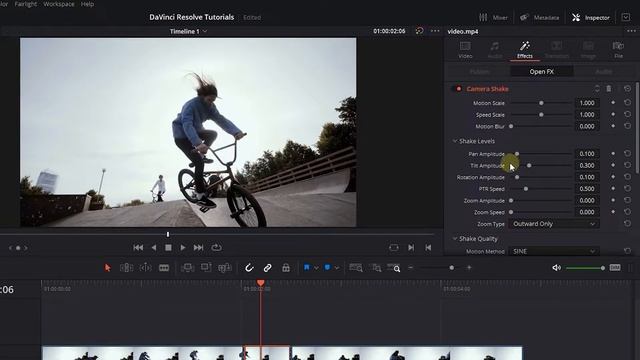Open the Motion Method SINE dropdown
This screenshot has width=640, height=360.
click(x=553, y=251)
